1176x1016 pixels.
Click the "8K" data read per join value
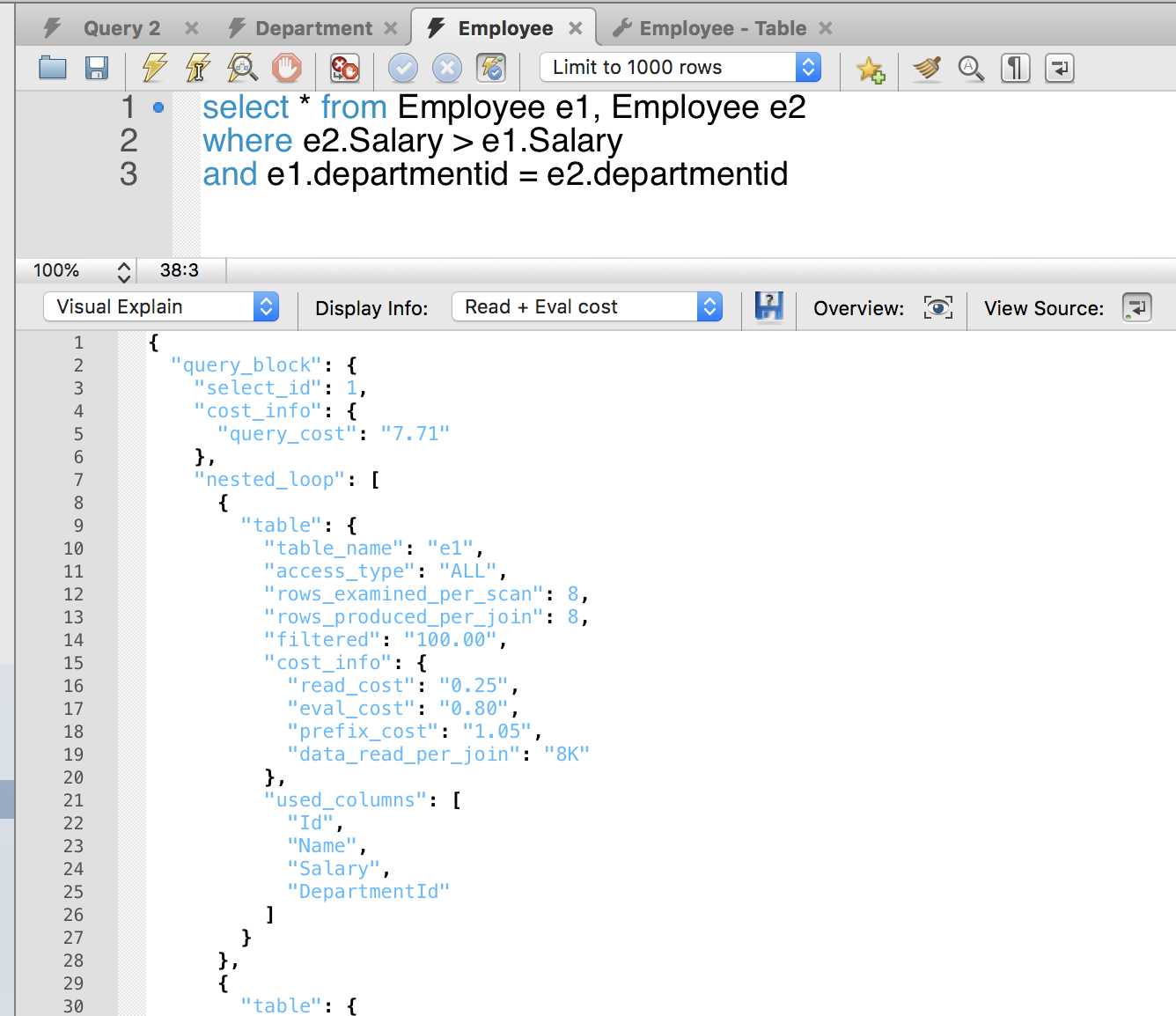tap(567, 754)
